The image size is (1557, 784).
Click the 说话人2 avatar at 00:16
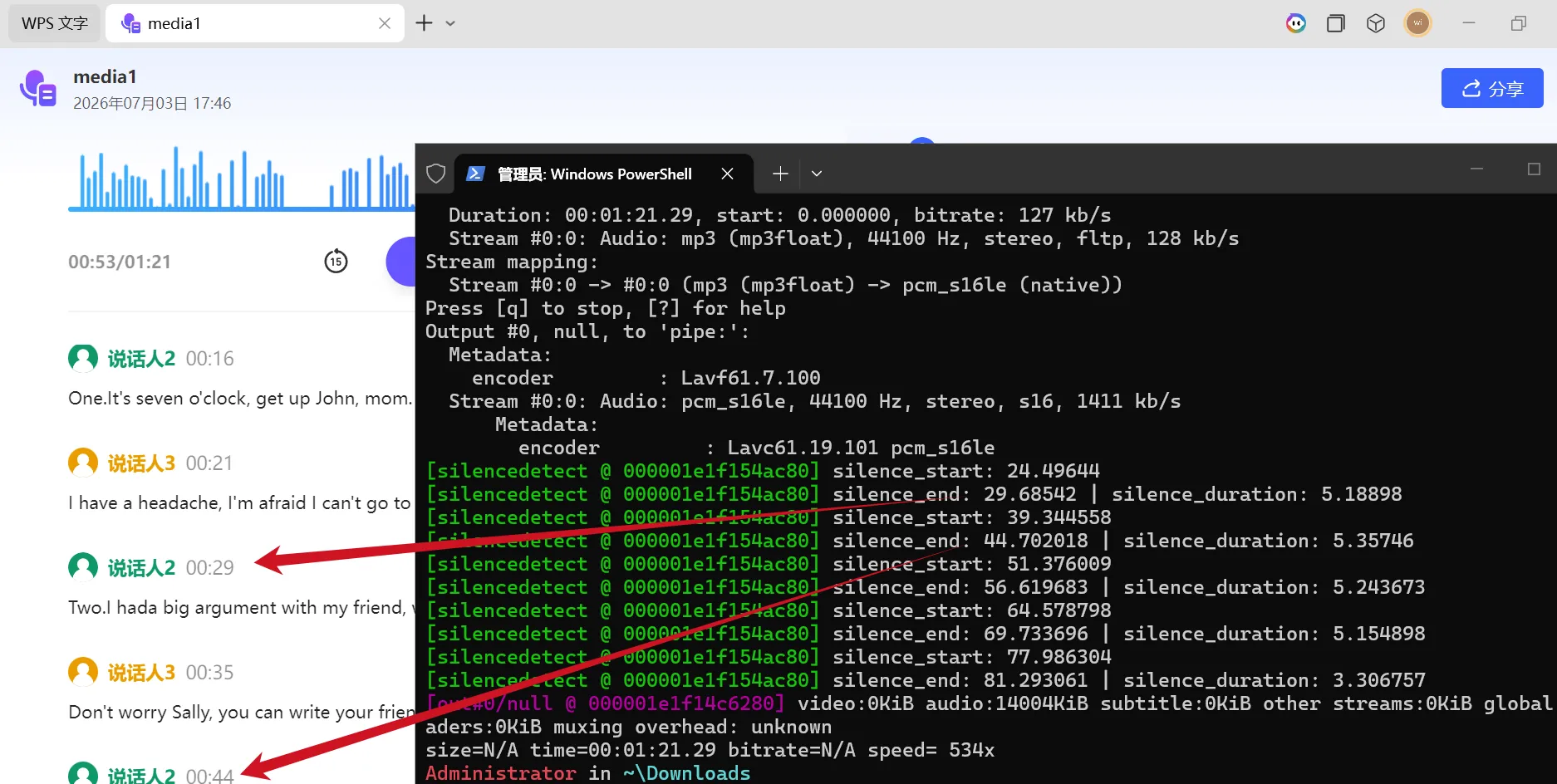[83, 359]
